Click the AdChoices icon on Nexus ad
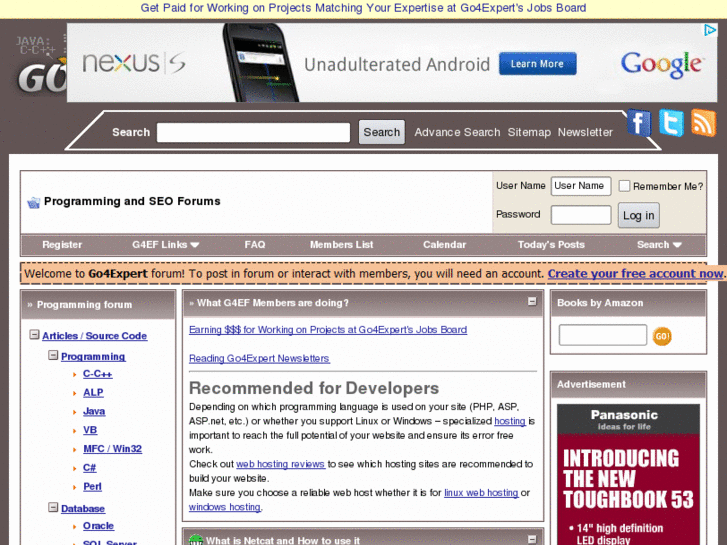727x545 pixels. coord(709,30)
